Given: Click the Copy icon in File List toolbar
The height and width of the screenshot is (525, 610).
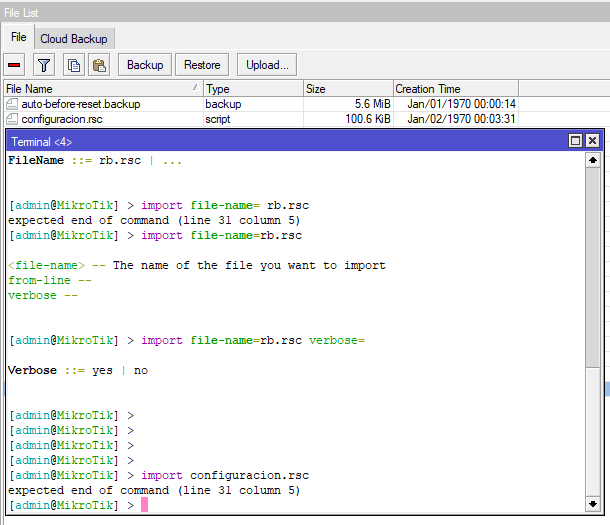Looking at the screenshot, I should click(x=74, y=65).
